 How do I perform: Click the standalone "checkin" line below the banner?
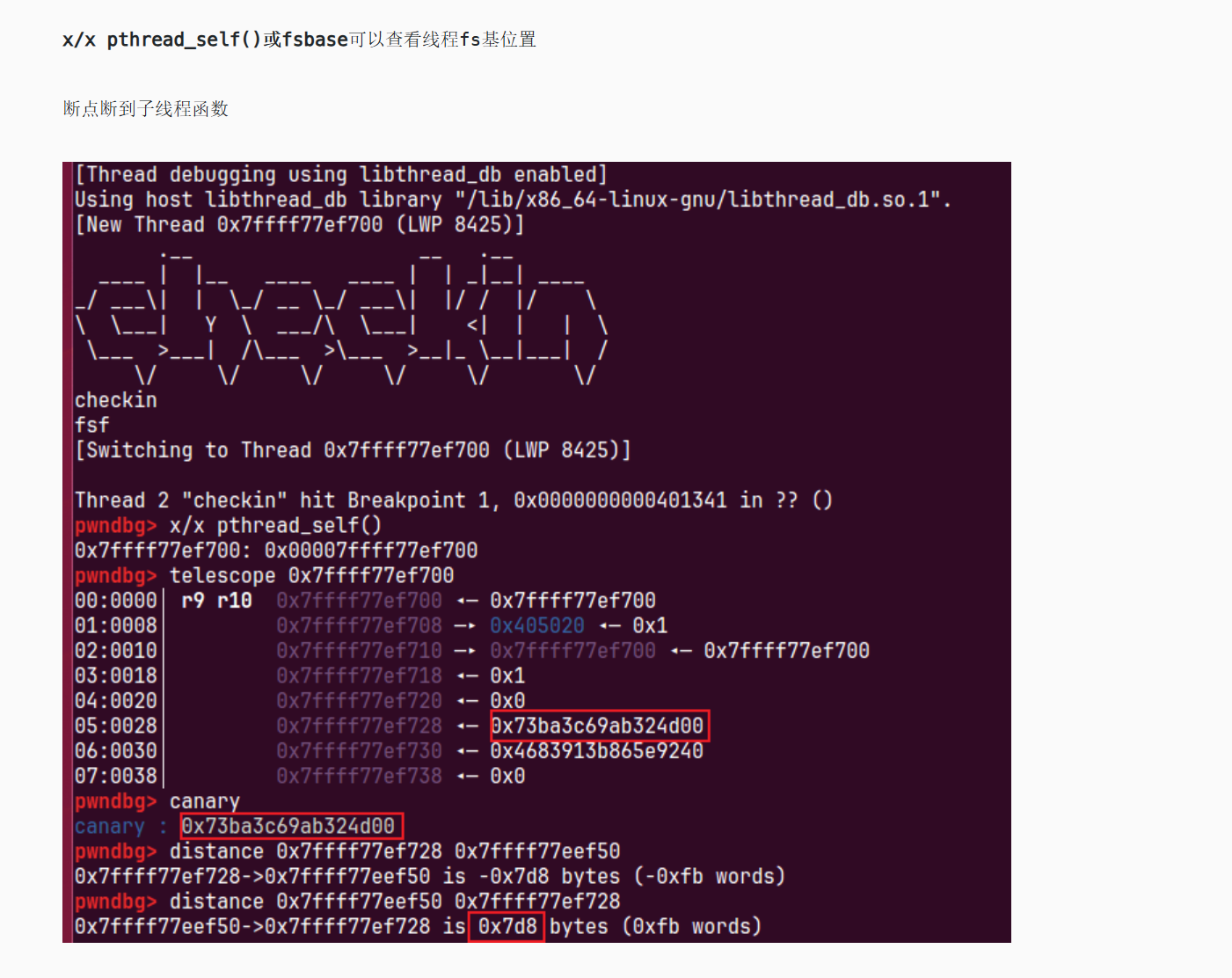pyautogui.click(x=116, y=400)
